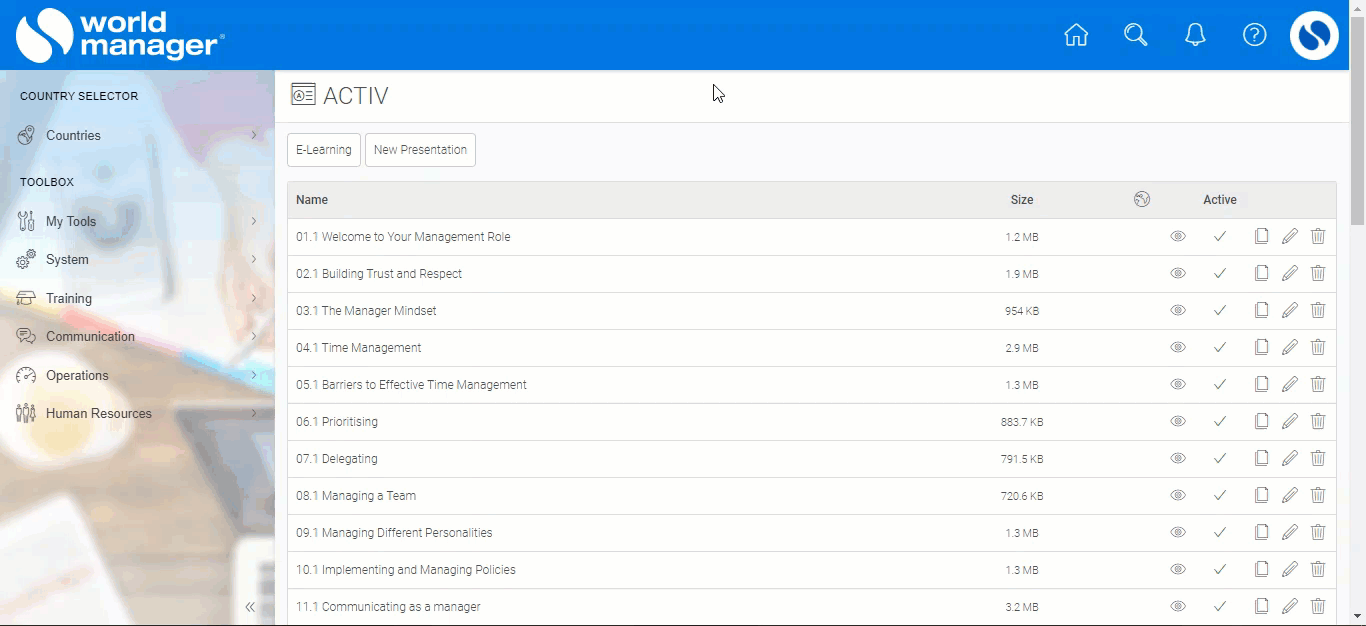The image size is (1366, 626).
Task: Click the E-Learning button
Action: [x=324, y=150]
